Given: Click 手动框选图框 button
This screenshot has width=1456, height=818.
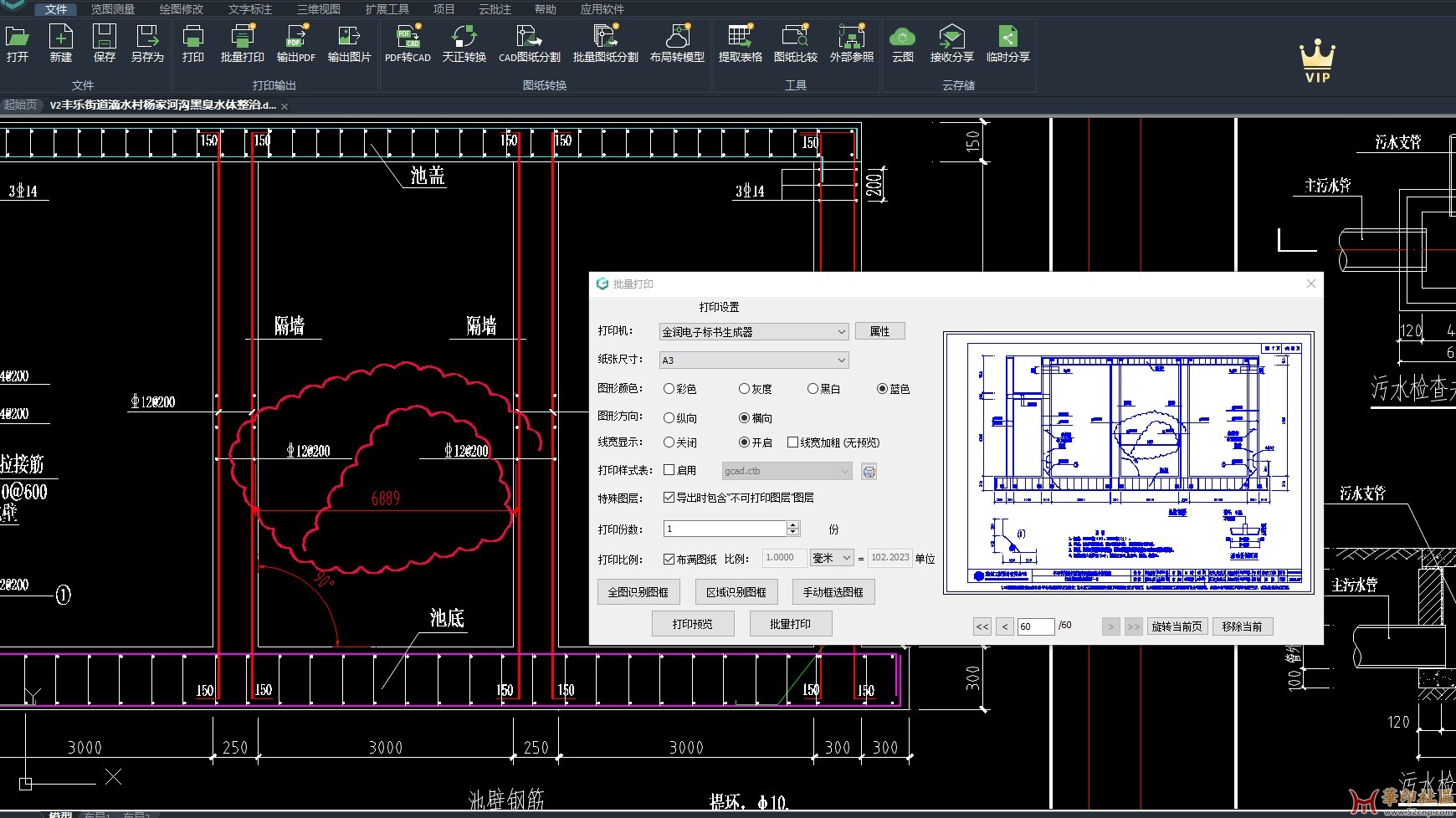Looking at the screenshot, I should pos(833,592).
